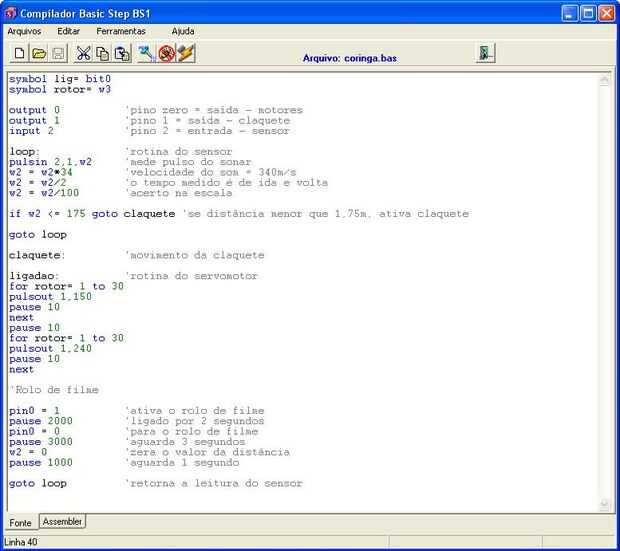Click the scrollbar down arrow
620x551 pixels.
pos(604,504)
